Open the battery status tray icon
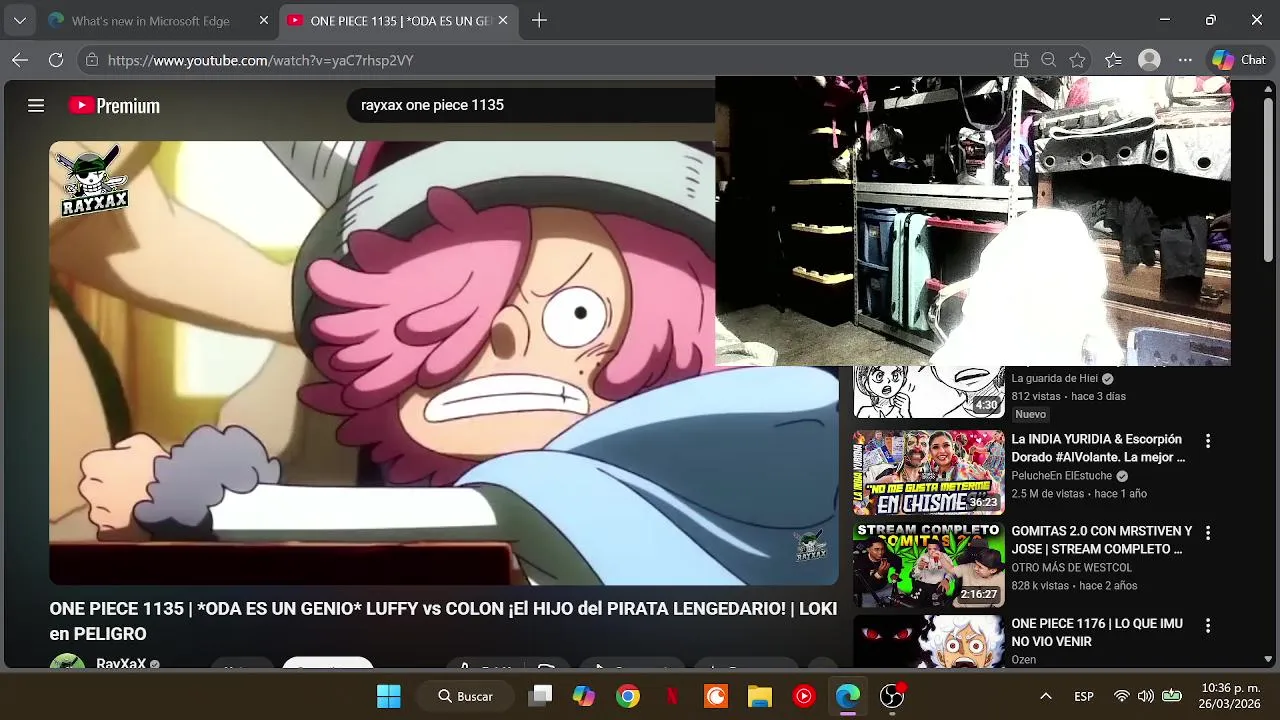Viewport: 1280px width, 720px height. (x=1171, y=696)
